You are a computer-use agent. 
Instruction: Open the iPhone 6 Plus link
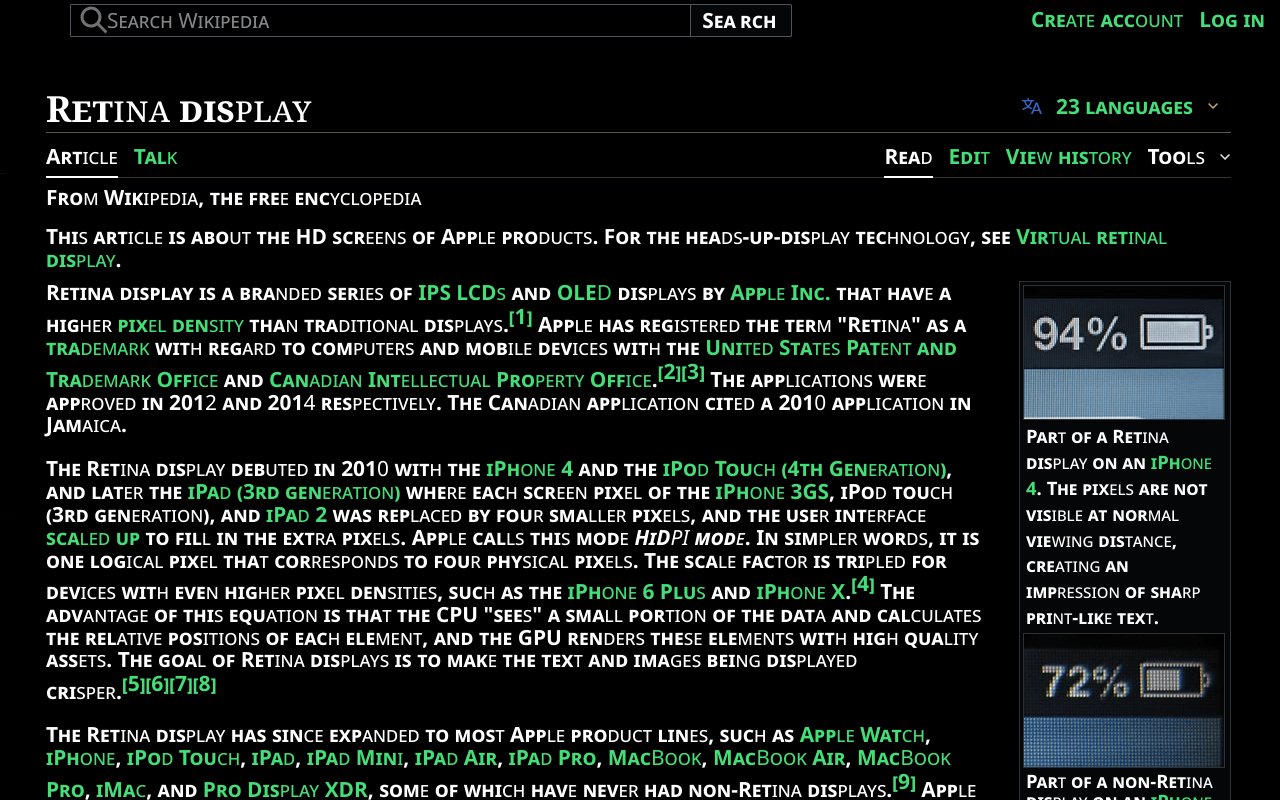click(x=637, y=592)
